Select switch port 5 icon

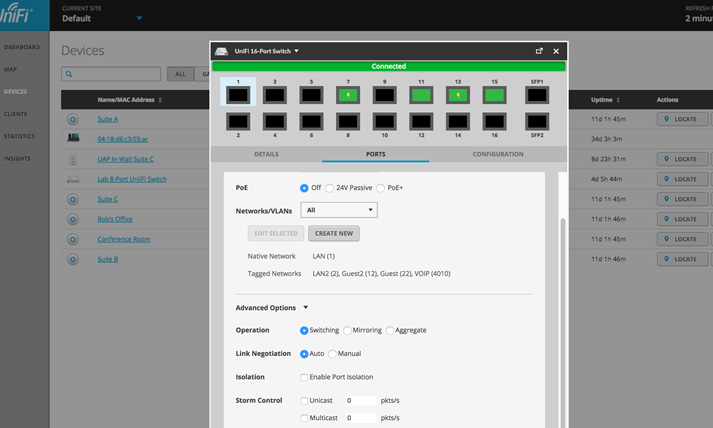pyautogui.click(x=311, y=96)
